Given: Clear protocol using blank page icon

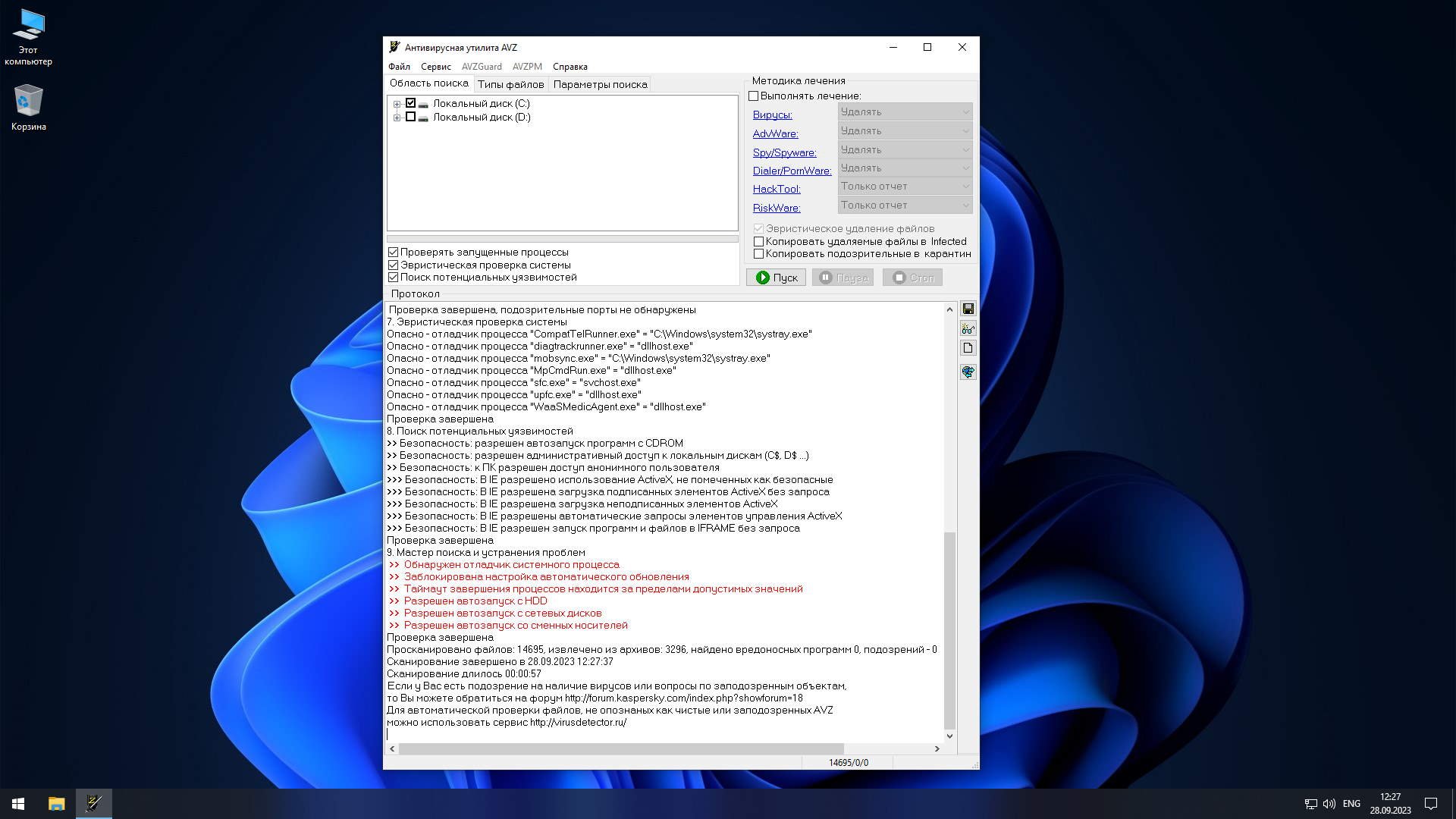Looking at the screenshot, I should click(968, 348).
